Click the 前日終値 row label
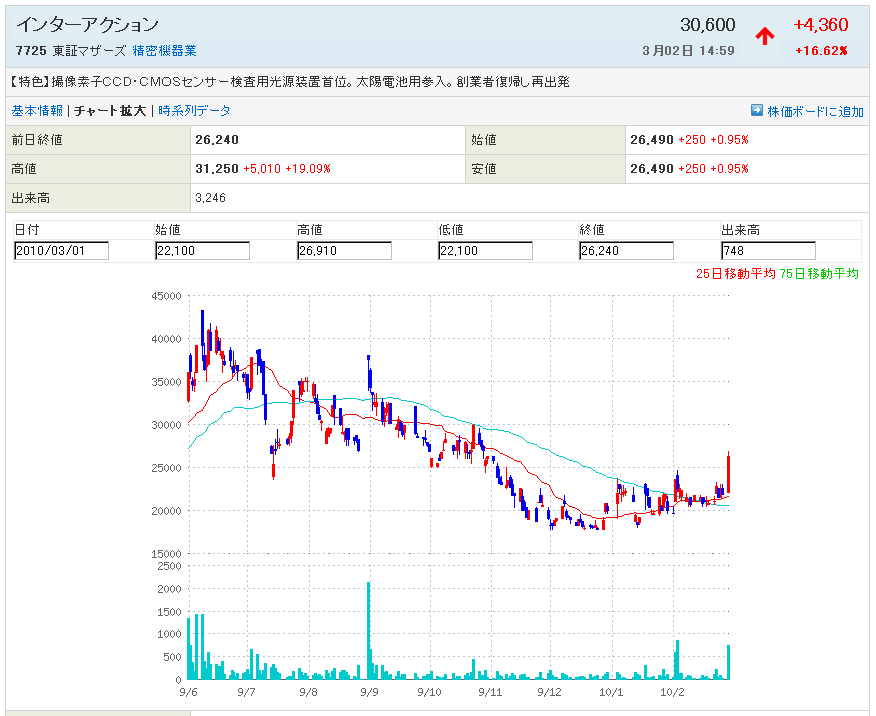 pos(37,140)
